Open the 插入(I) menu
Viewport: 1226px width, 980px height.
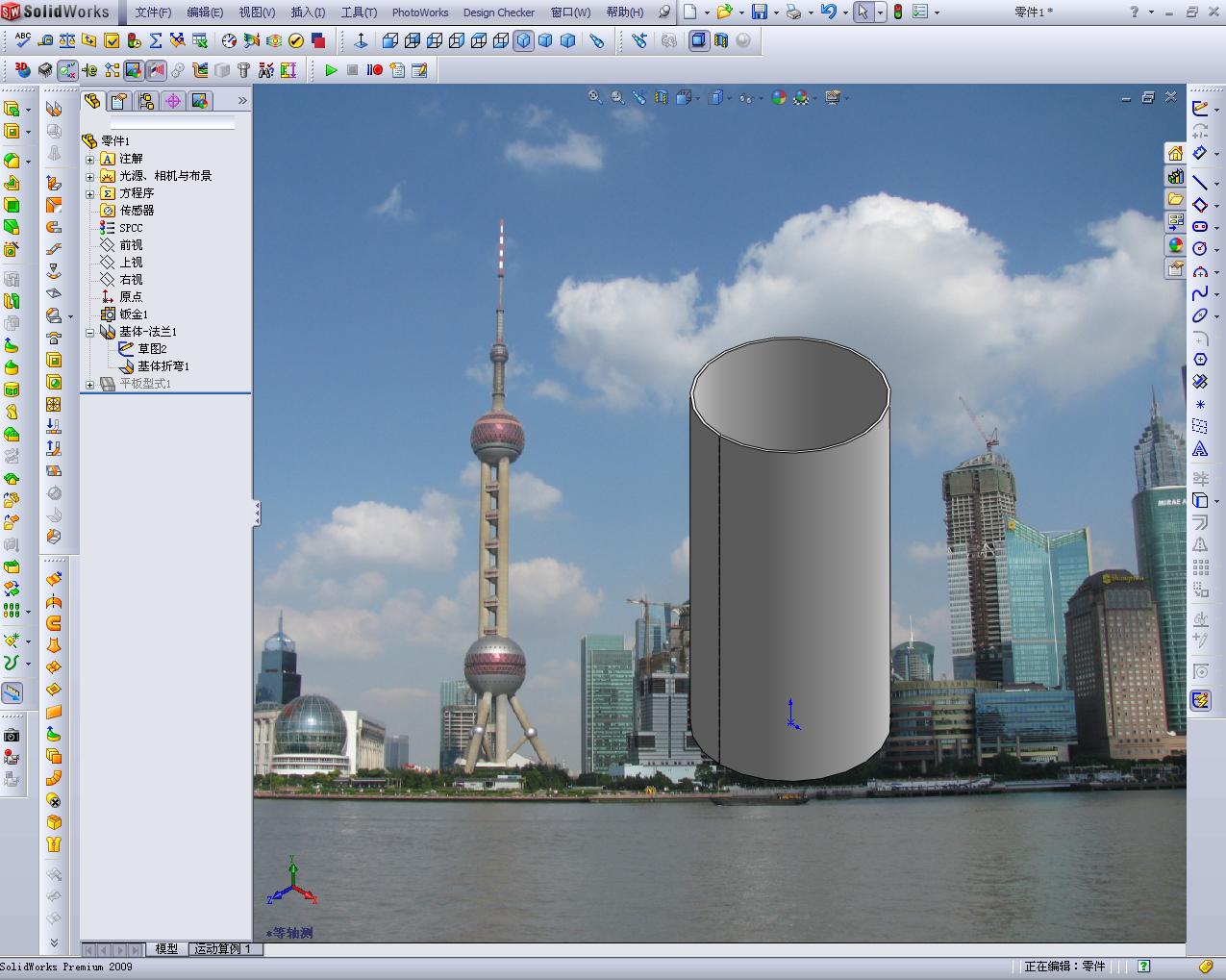[308, 13]
